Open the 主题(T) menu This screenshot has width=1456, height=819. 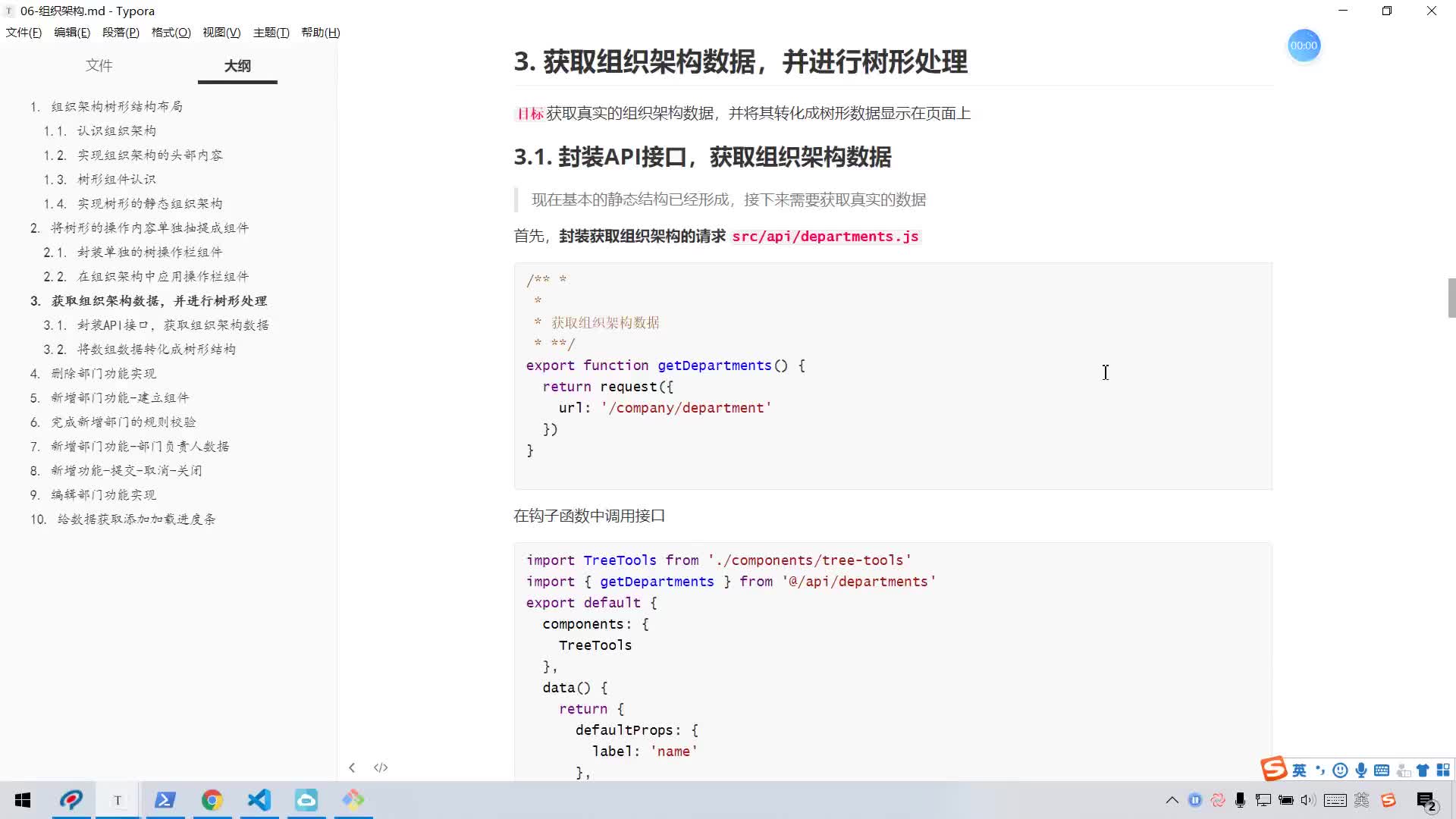(271, 33)
